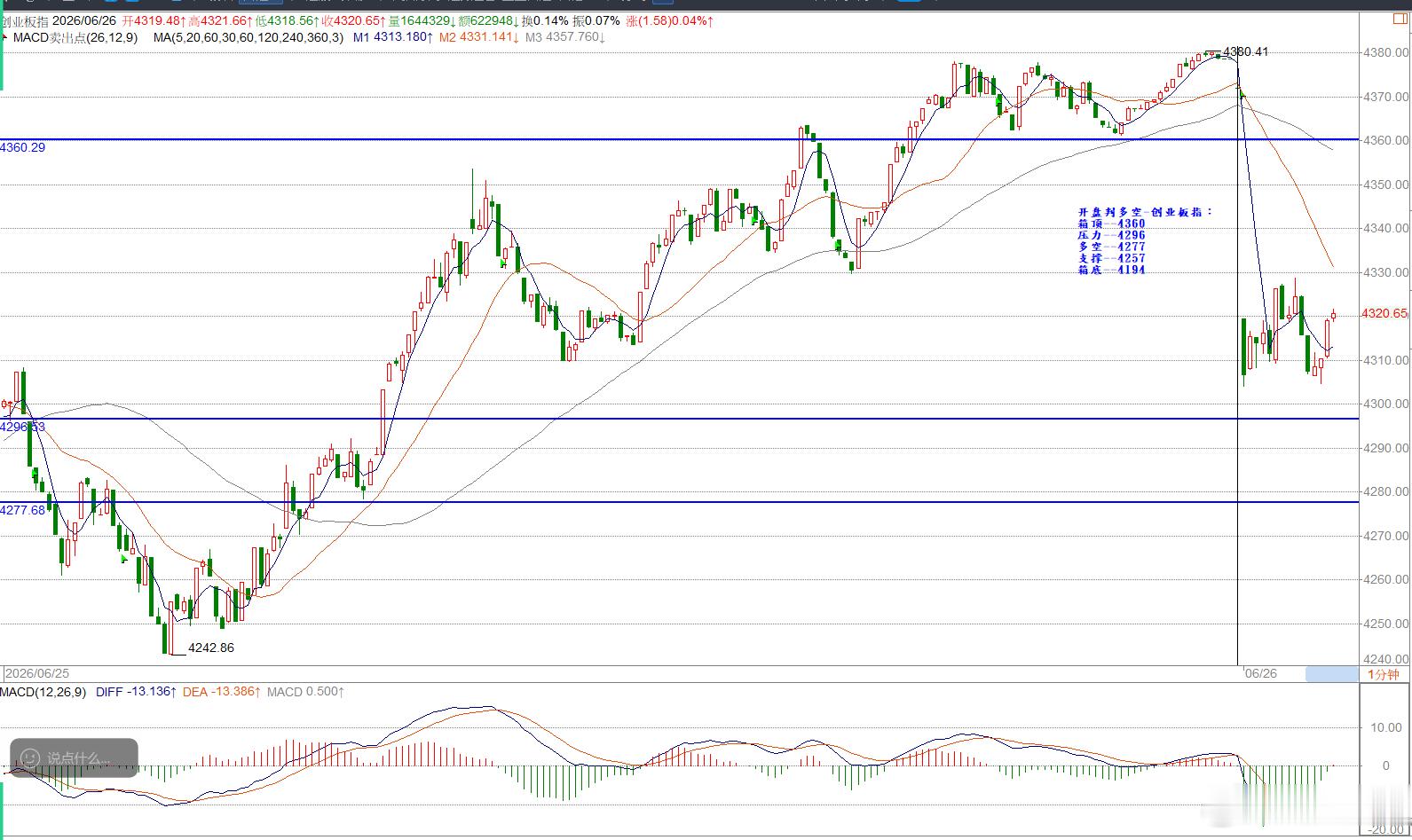
Task: Click the 06/26 date marker on time axis
Action: click(x=1261, y=674)
